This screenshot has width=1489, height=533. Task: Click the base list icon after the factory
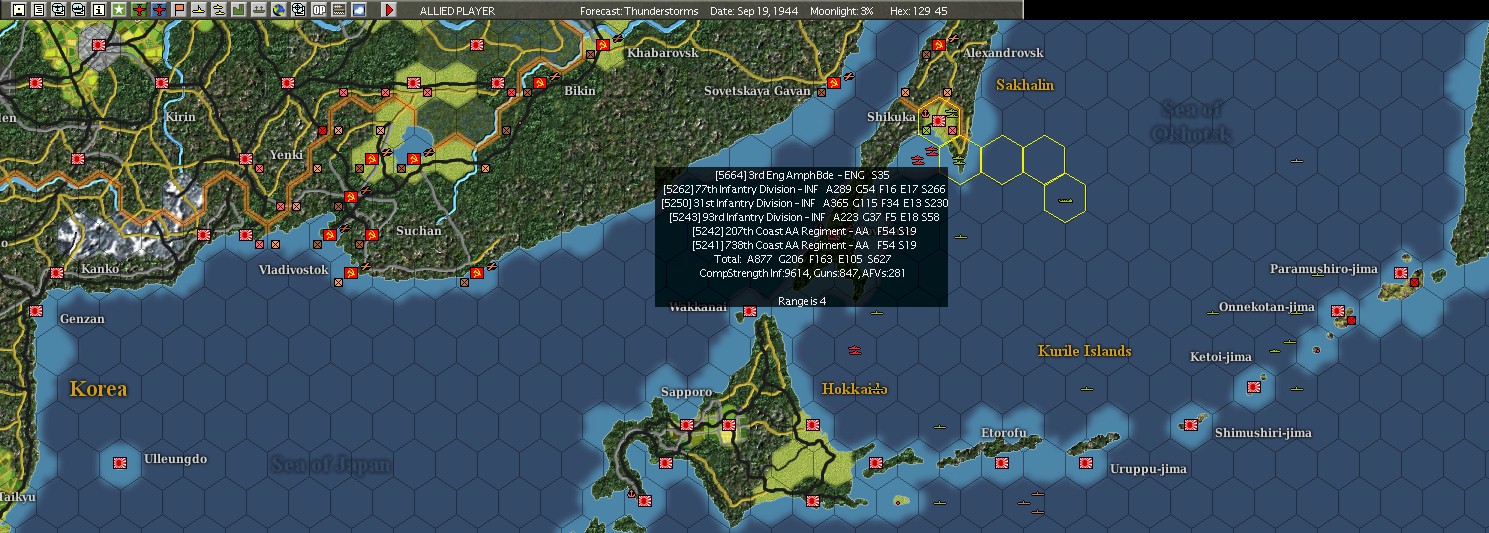coord(259,10)
